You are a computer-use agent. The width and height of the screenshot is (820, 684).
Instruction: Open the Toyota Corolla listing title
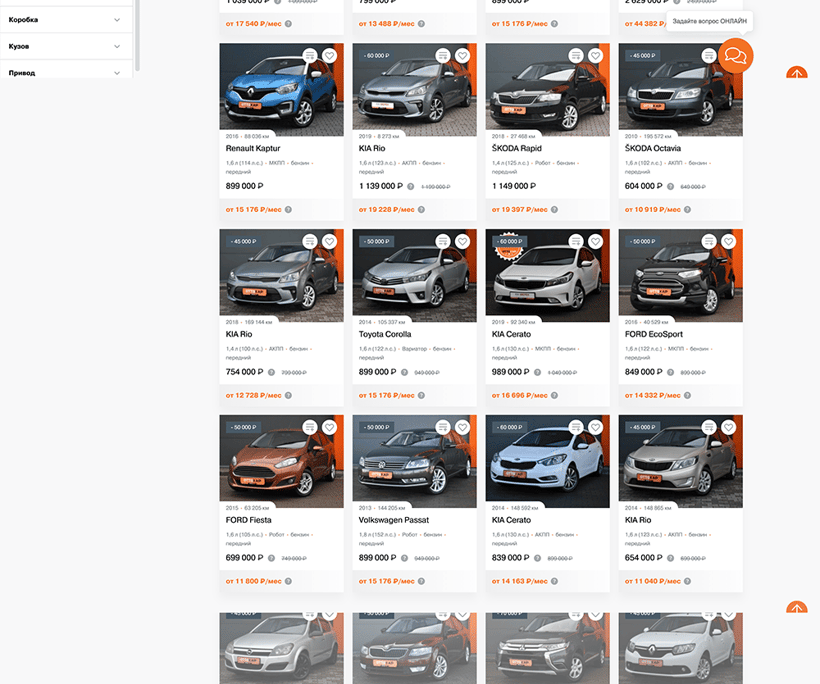pos(385,334)
